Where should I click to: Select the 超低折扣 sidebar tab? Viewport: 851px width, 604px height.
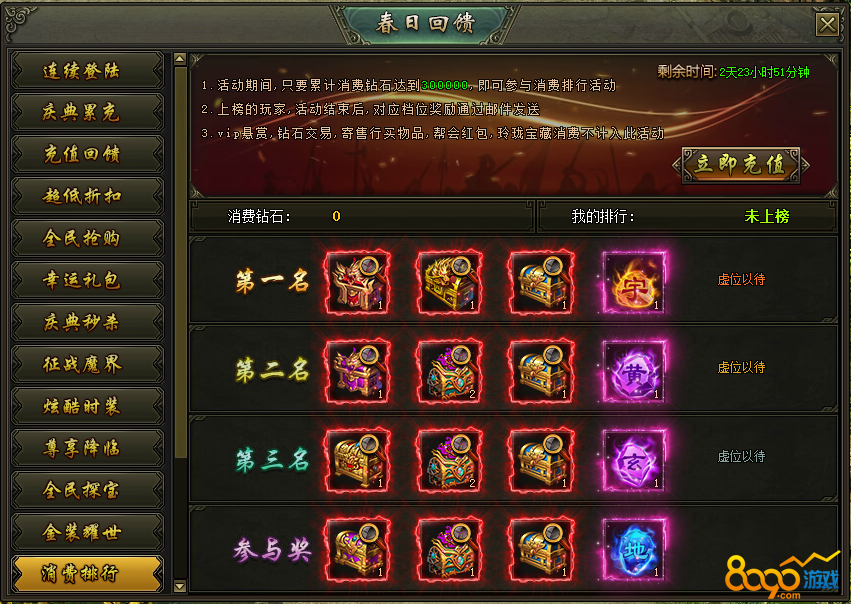87,196
